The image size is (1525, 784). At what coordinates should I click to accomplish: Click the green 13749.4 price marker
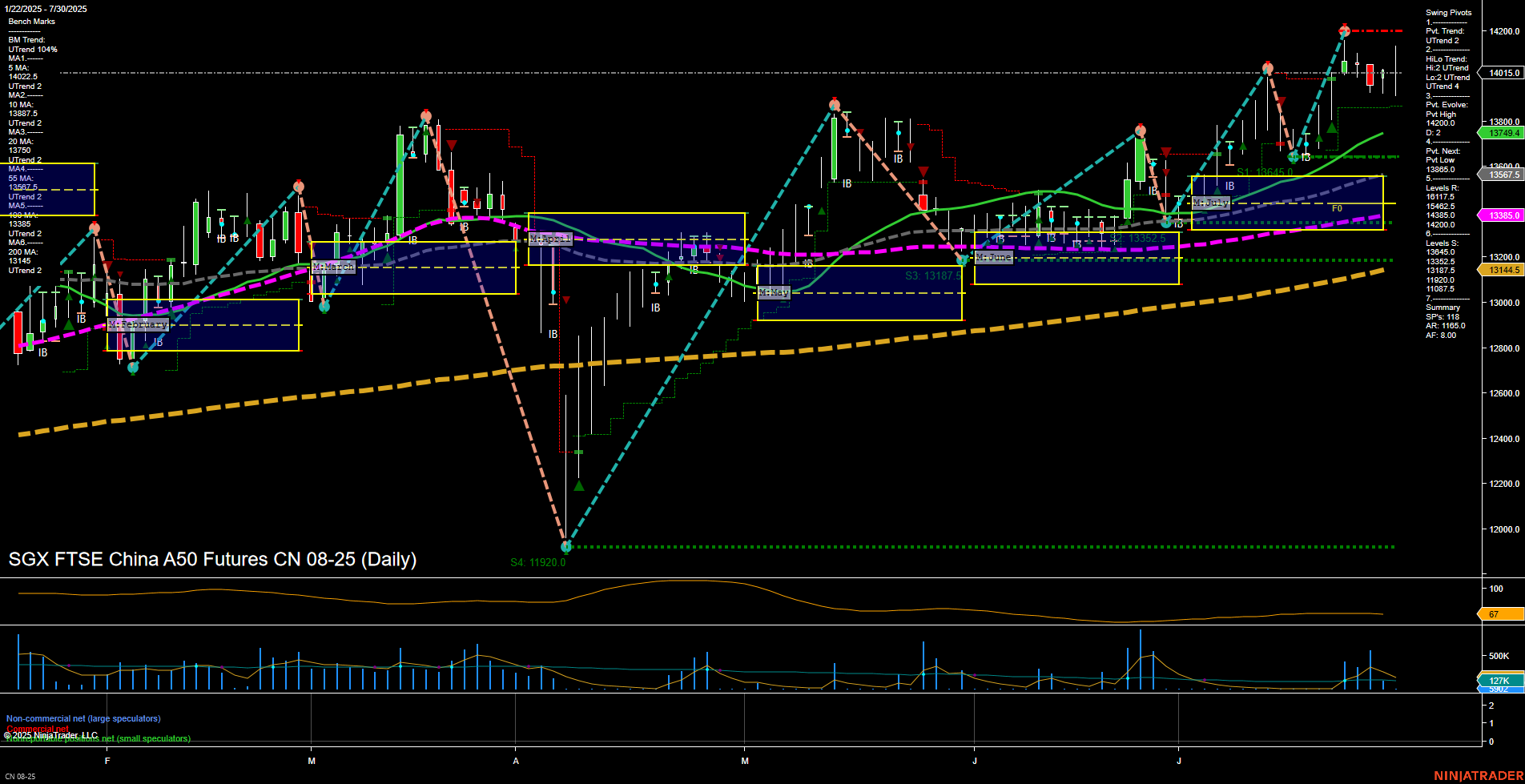[x=1502, y=133]
